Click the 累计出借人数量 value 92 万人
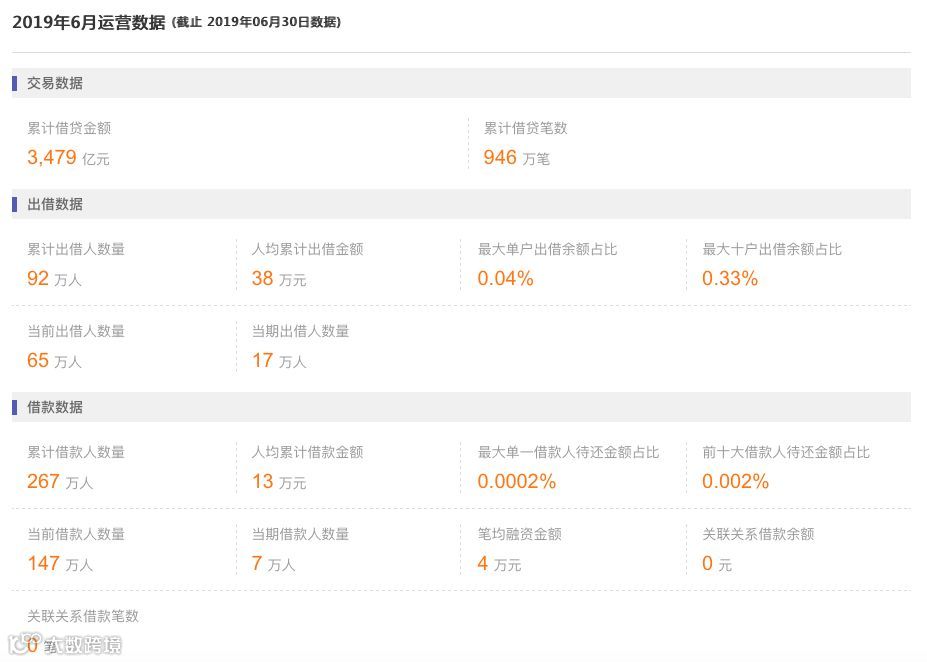 pyautogui.click(x=54, y=279)
